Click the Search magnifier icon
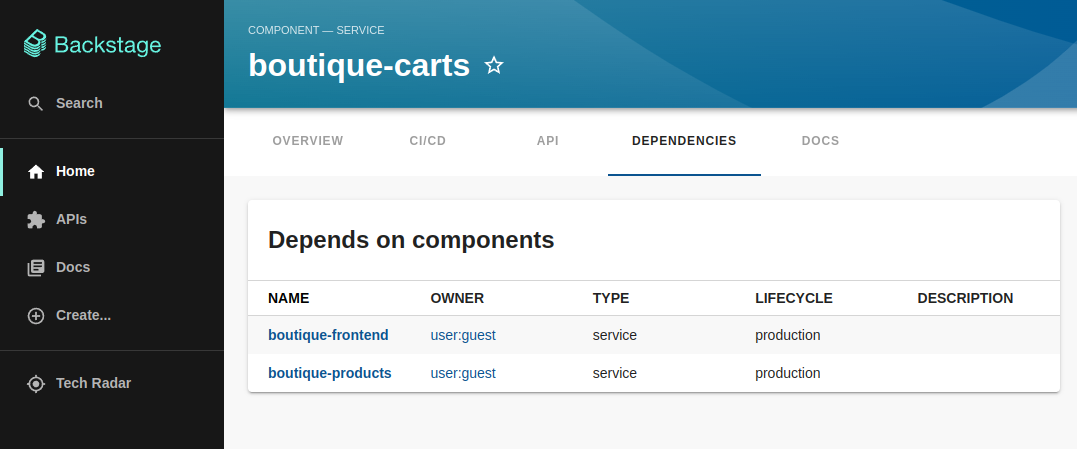Screen dimensions: 1077x449 (36, 103)
